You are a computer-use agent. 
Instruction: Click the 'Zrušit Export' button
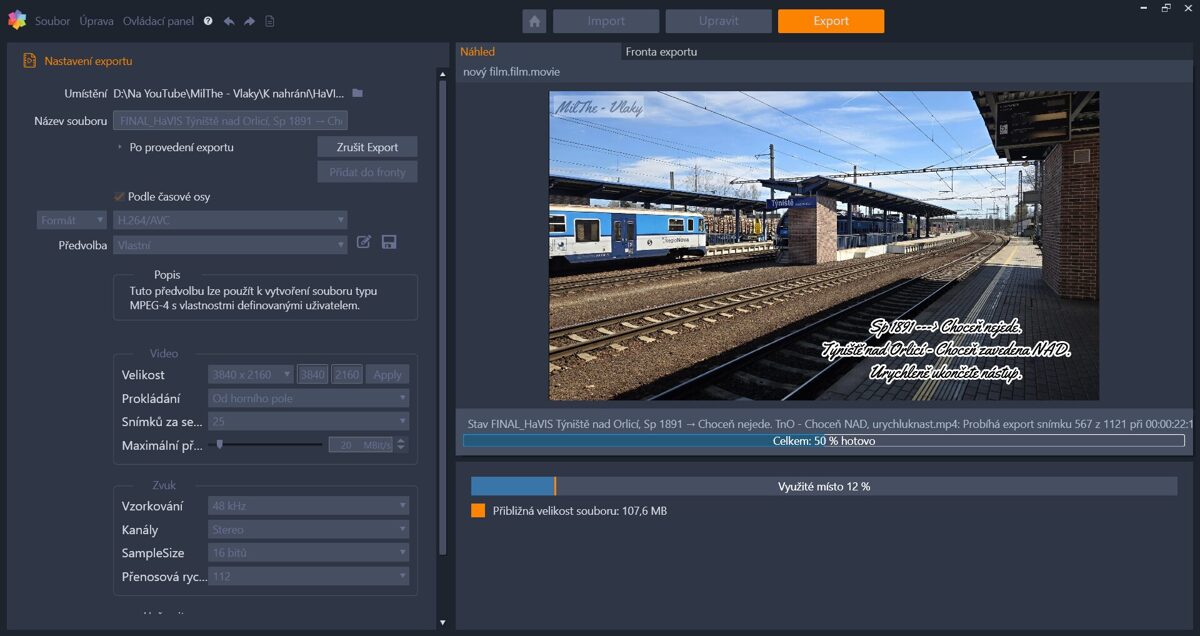pyautogui.click(x=367, y=147)
